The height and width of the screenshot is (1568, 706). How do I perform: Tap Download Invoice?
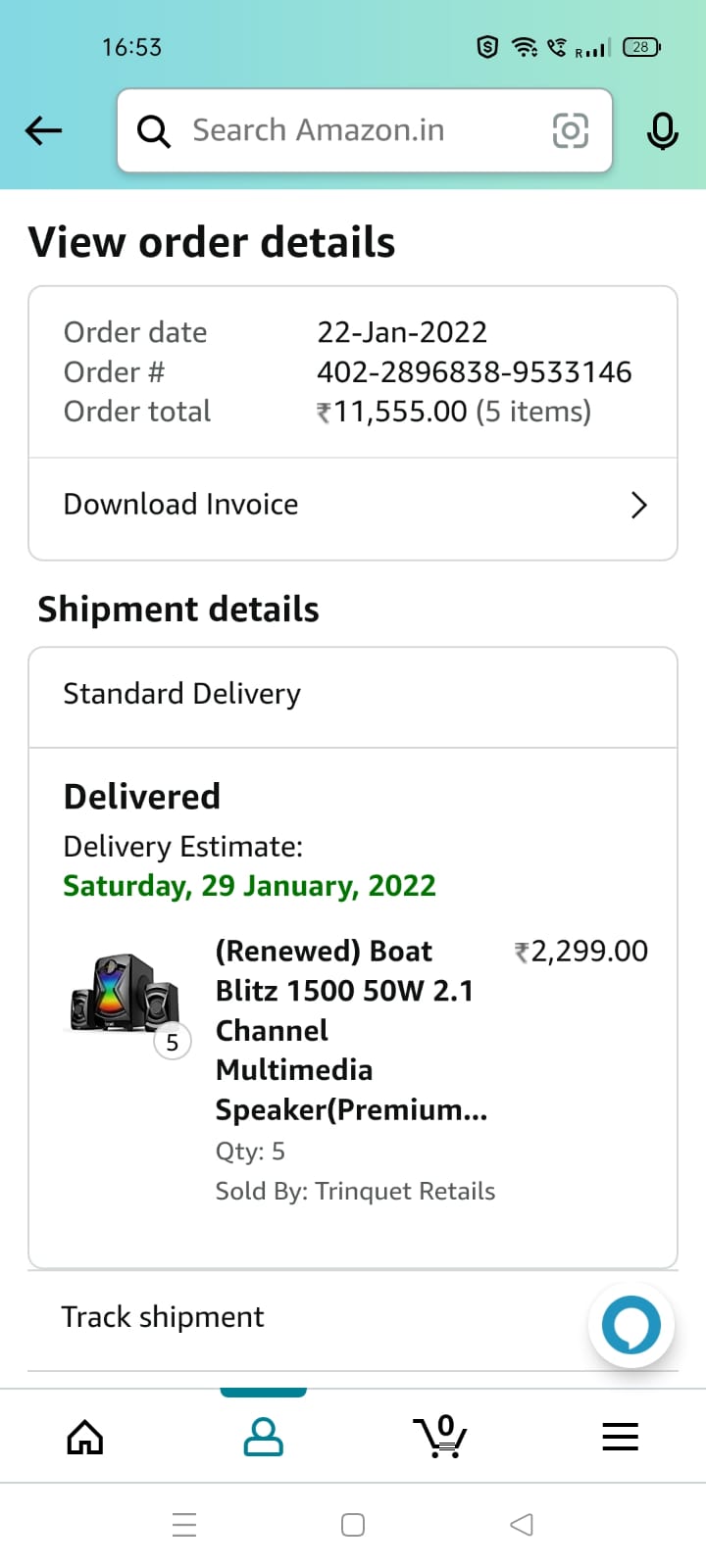[x=181, y=505]
